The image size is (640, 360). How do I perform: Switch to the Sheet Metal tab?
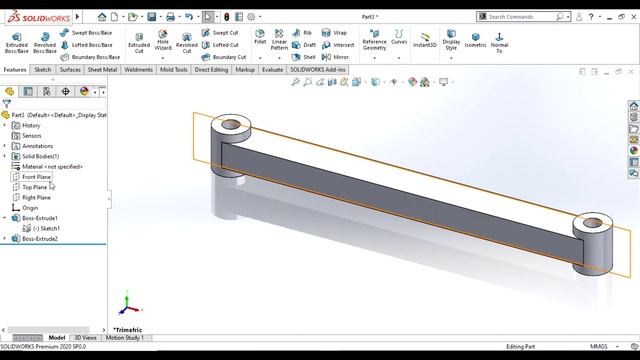tap(102, 70)
